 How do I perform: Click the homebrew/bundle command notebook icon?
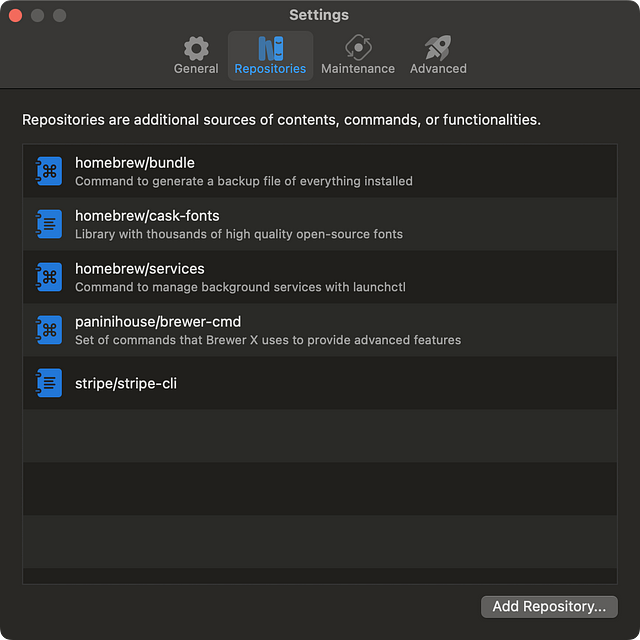click(x=49, y=171)
